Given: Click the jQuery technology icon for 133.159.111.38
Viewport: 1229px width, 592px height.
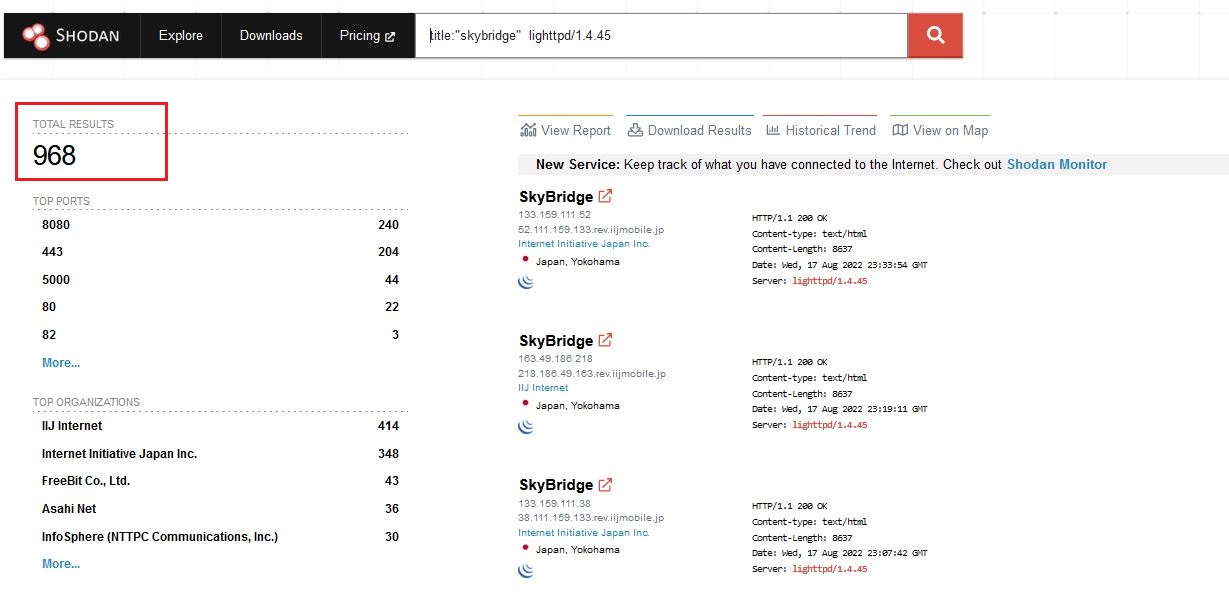Looking at the screenshot, I should [526, 570].
